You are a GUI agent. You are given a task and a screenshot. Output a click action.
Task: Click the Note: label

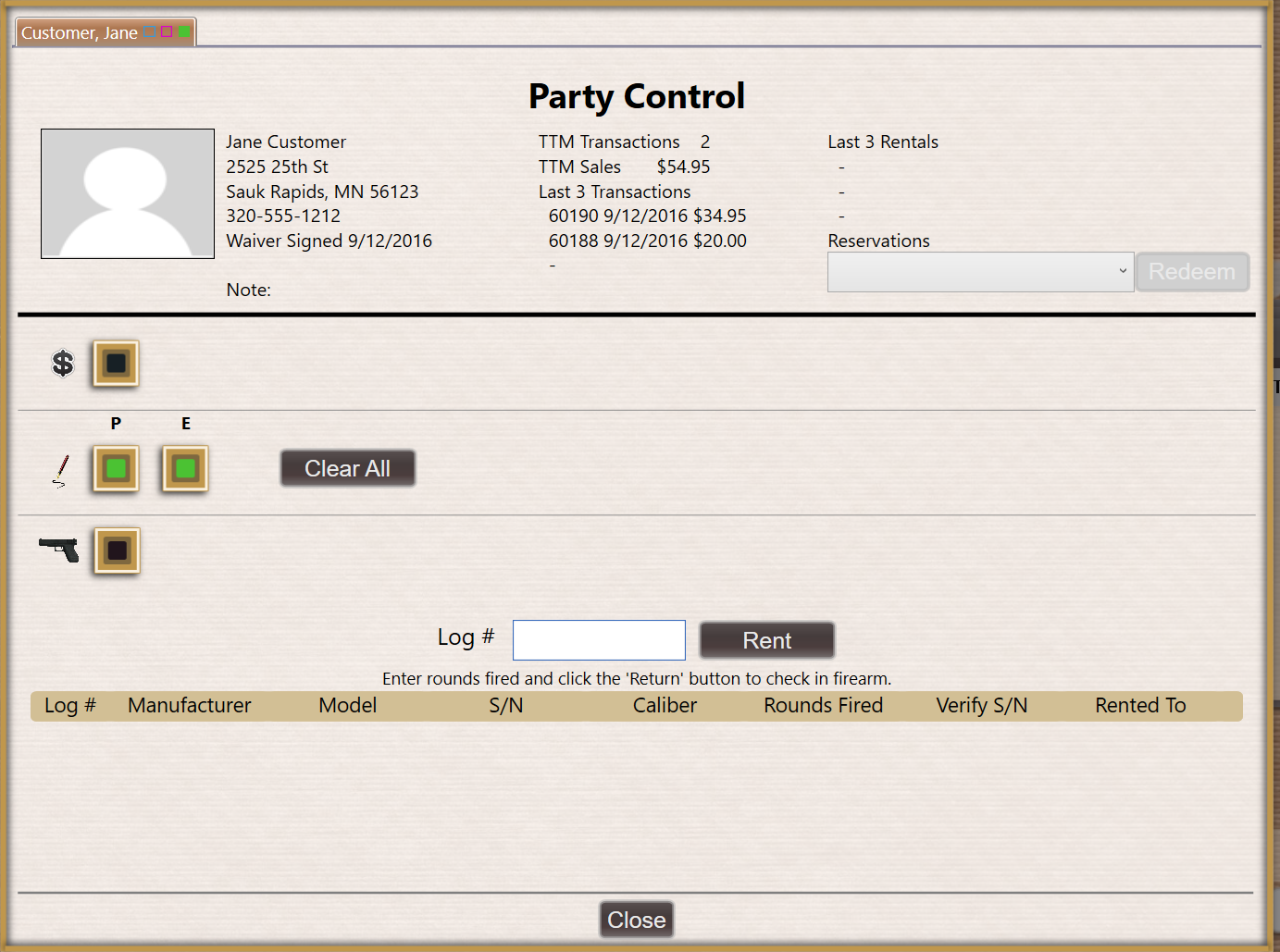tap(249, 290)
